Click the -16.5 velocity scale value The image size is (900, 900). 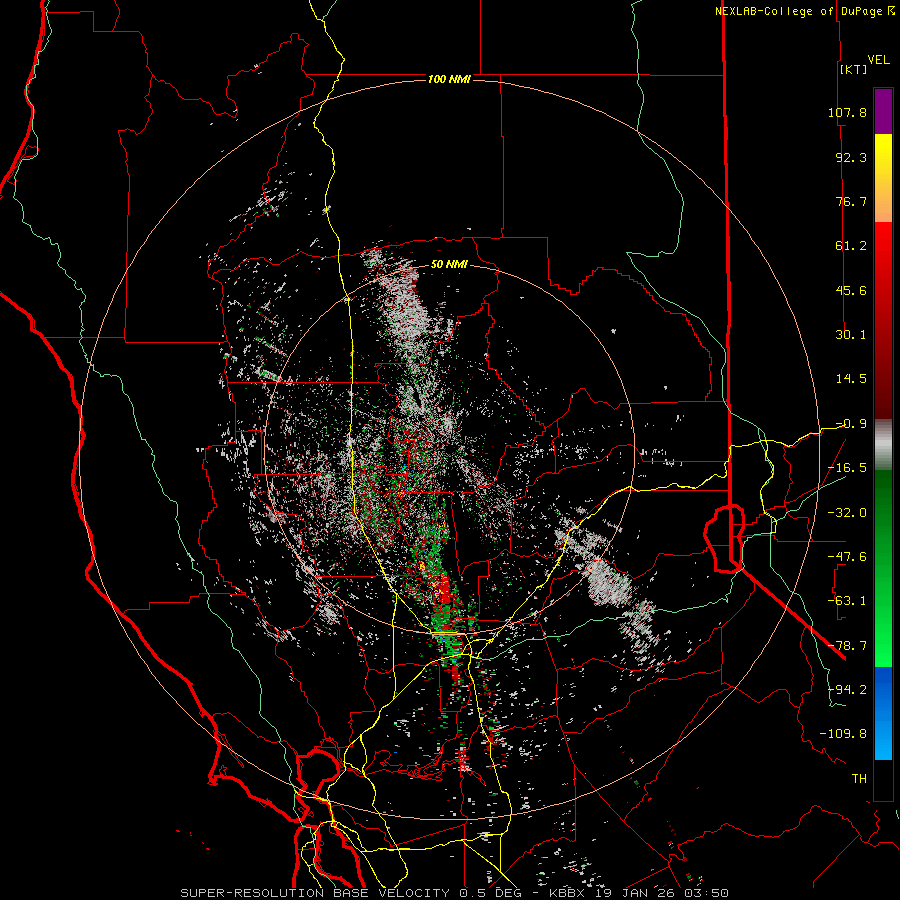(x=847, y=468)
